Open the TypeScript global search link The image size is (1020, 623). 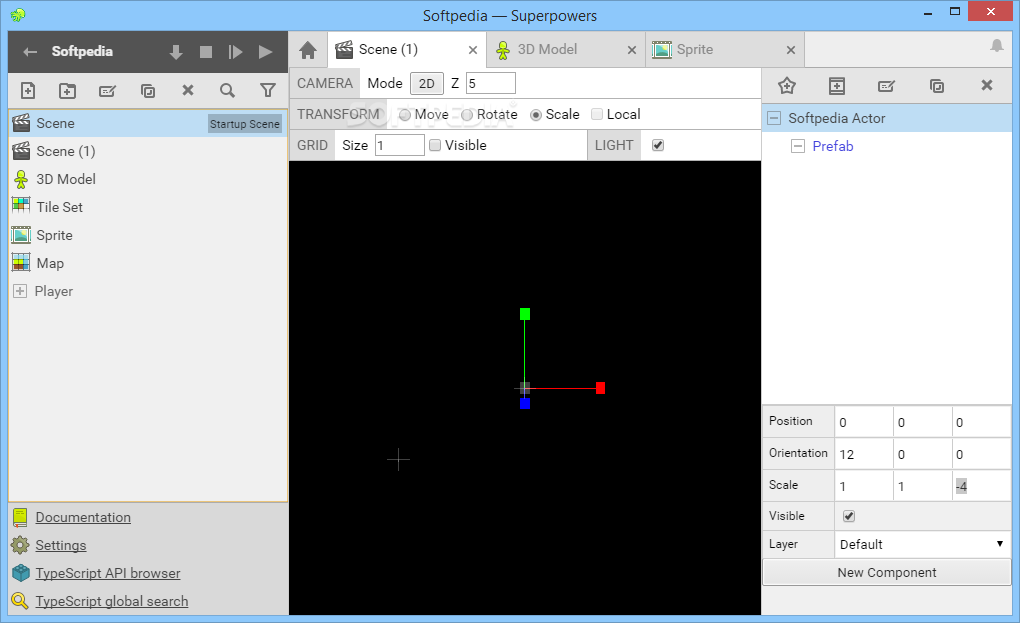[x=111, y=602]
